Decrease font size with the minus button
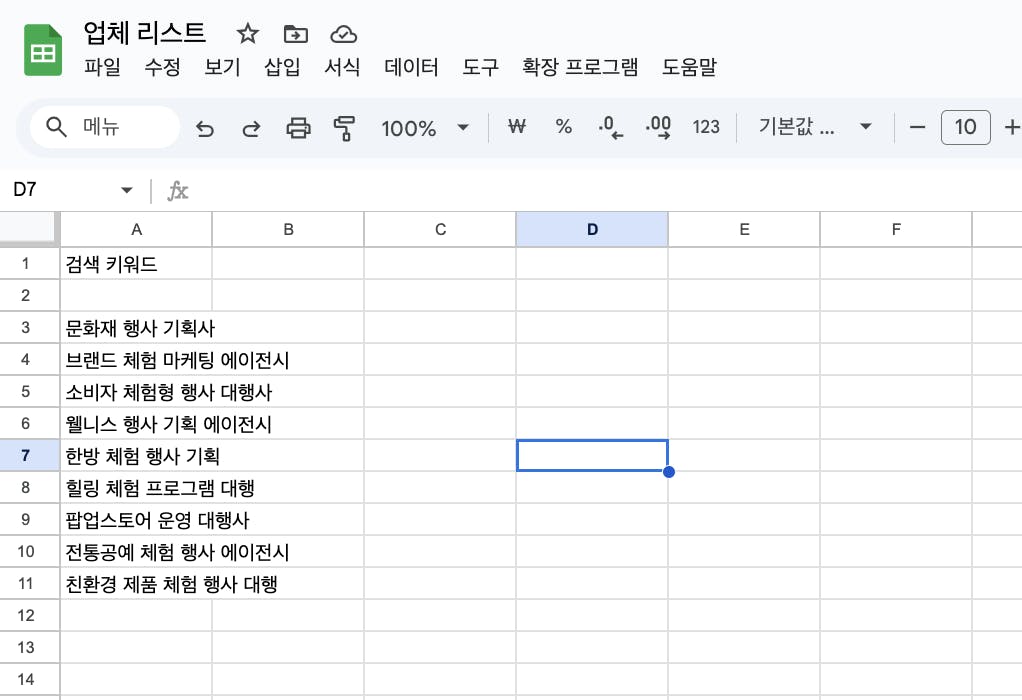1022x700 pixels. [918, 127]
